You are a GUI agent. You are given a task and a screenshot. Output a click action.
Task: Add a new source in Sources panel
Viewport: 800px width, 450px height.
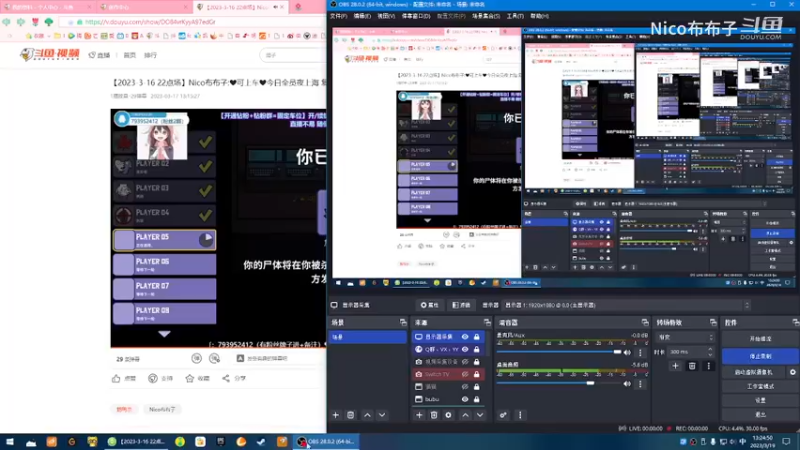point(419,415)
